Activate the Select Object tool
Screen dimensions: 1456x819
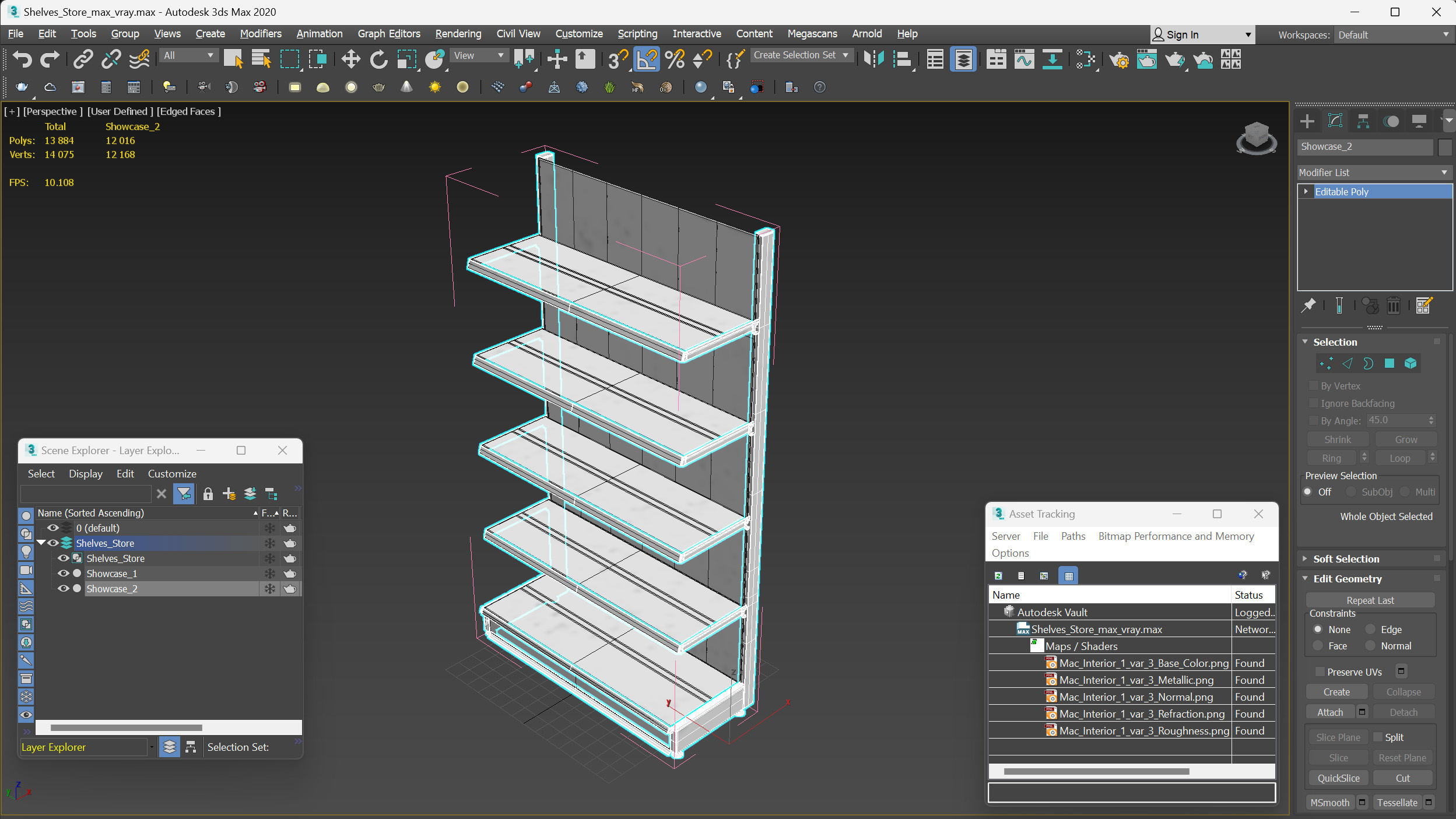tap(233, 59)
